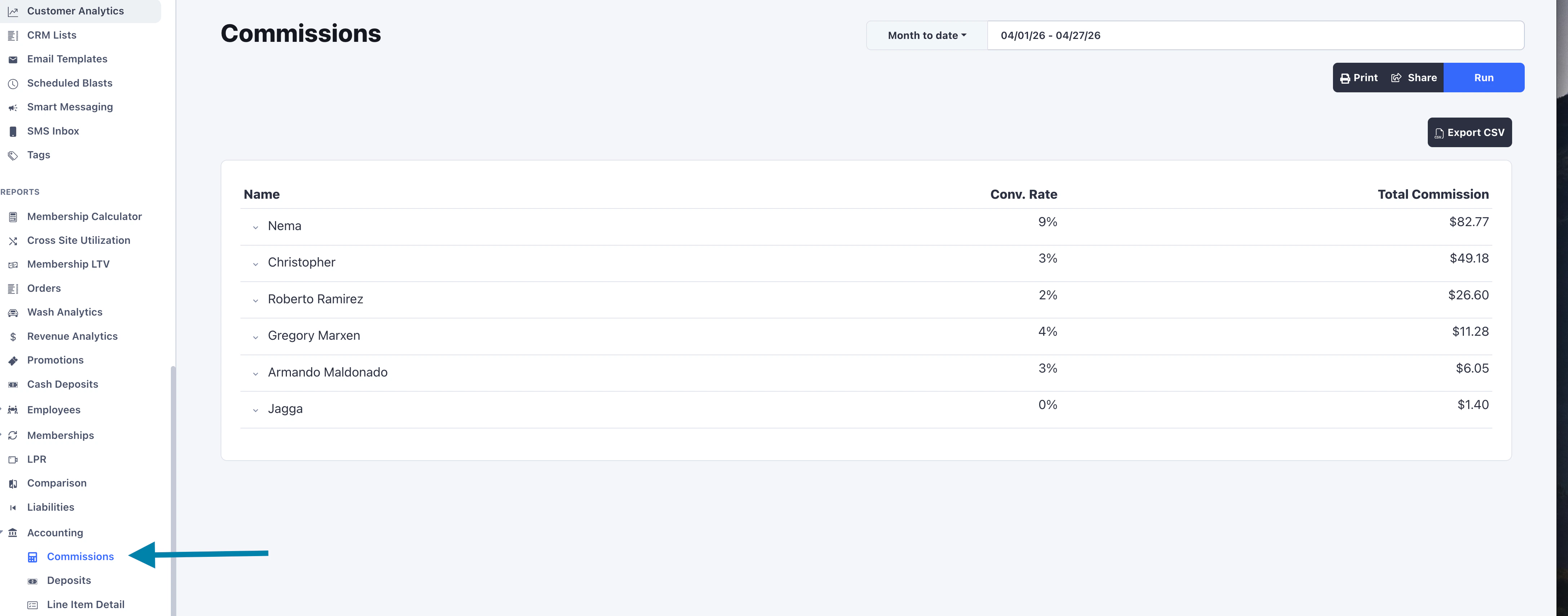Open the Month to date dropdown
The width and height of the screenshot is (1568, 616).
pyautogui.click(x=926, y=35)
